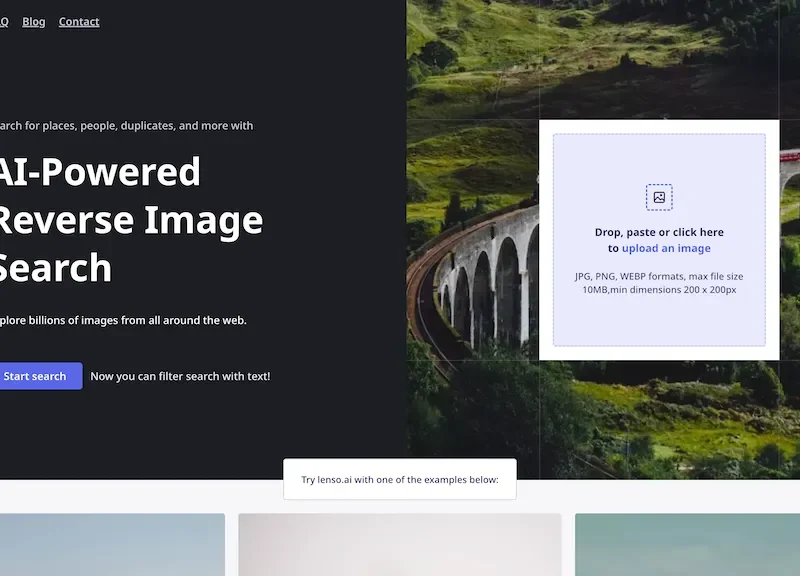Click the "upload an image" link
800x576 pixels.
(666, 248)
